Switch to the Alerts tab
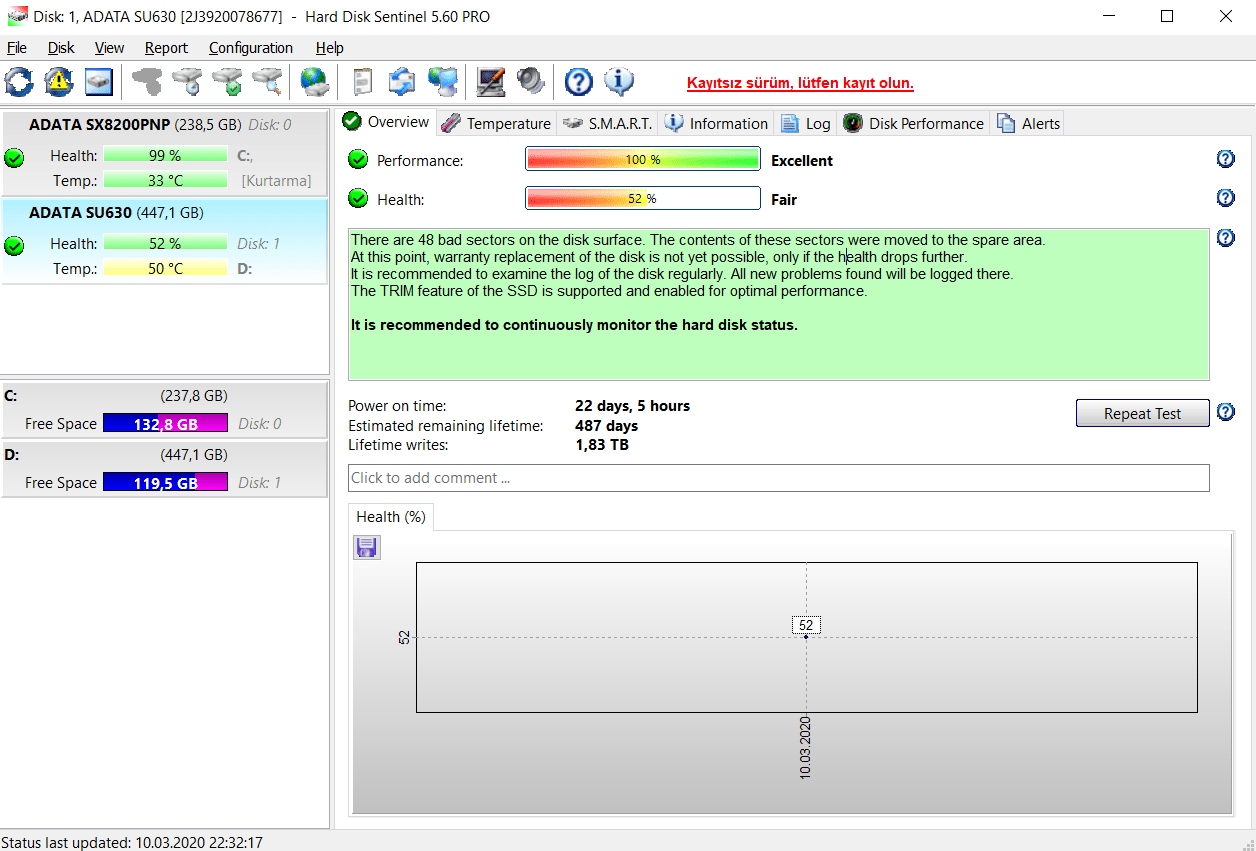The image size is (1256, 851). [x=1028, y=123]
